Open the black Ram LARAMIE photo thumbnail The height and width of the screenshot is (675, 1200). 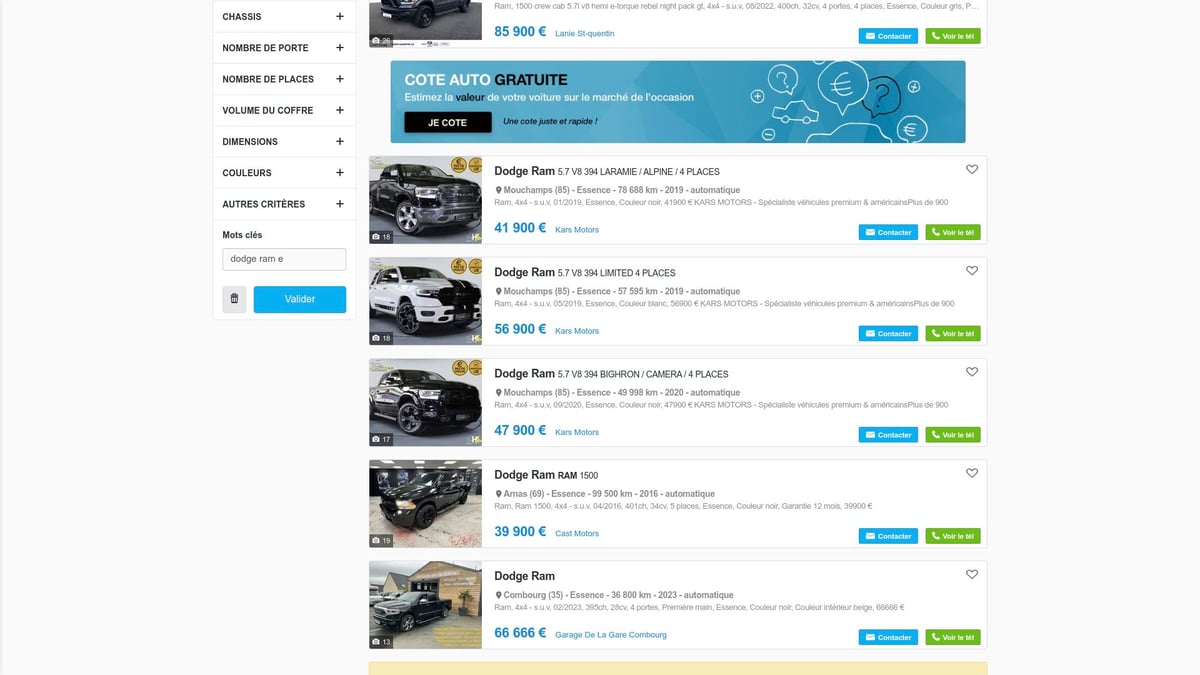[x=425, y=199]
